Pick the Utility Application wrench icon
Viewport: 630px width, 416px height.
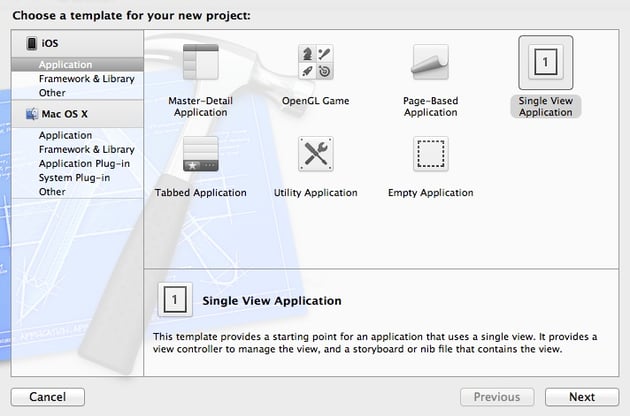(x=316, y=154)
